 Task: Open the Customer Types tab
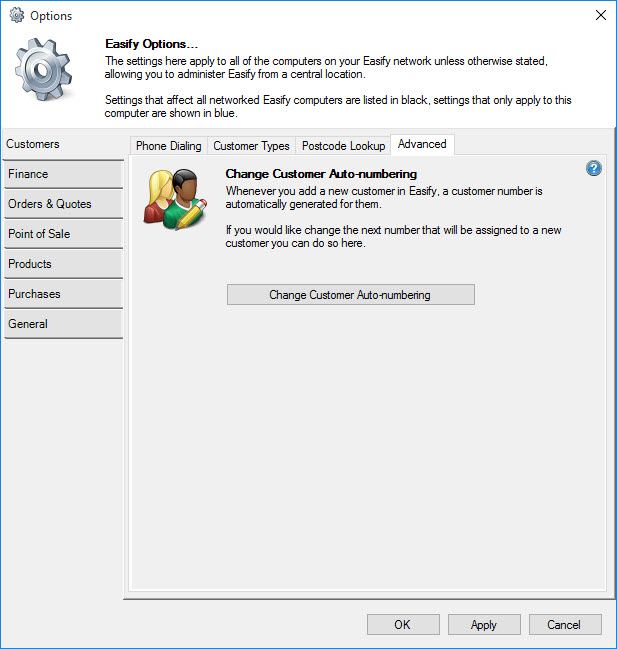[251, 146]
